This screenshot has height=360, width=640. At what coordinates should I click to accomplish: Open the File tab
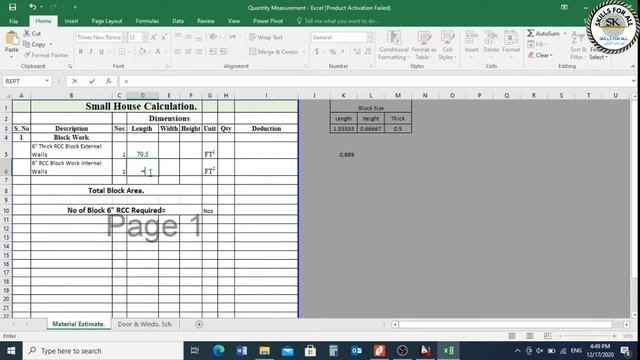(13, 21)
